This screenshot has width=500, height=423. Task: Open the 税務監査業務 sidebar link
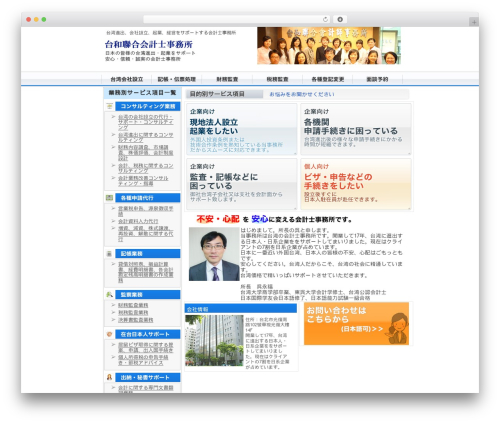tap(133, 313)
